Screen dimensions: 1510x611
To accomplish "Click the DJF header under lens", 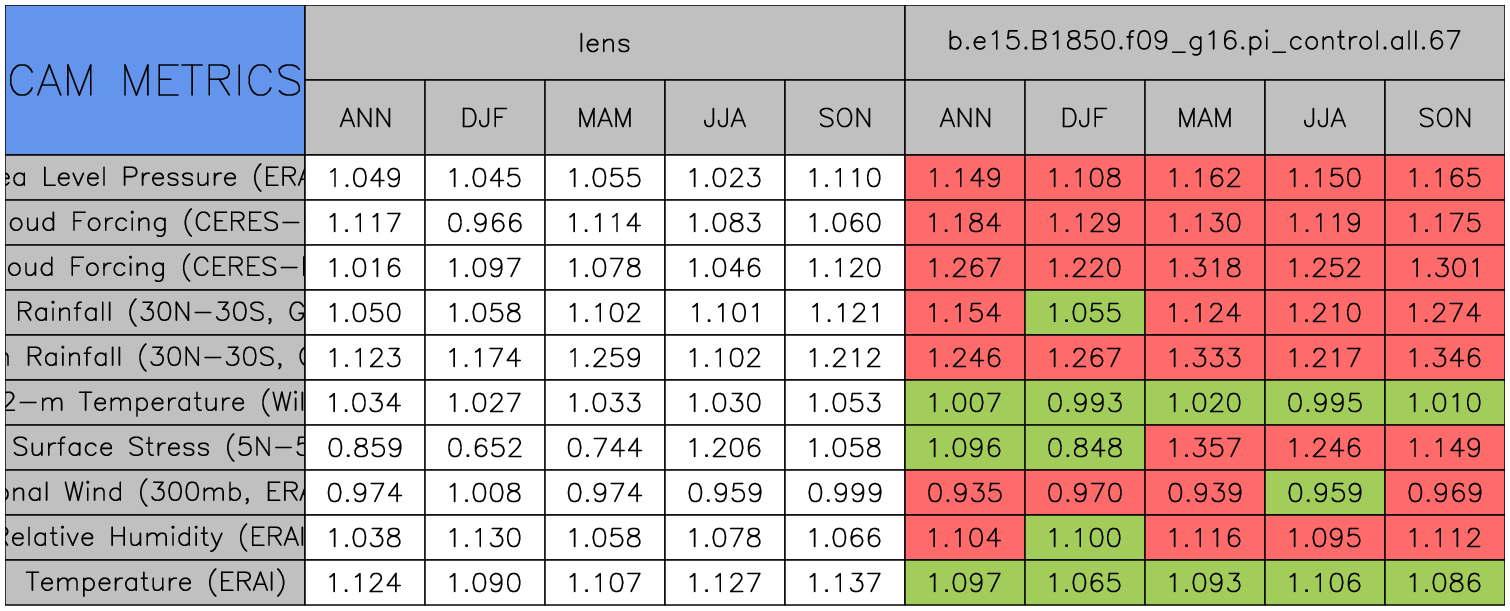I will (484, 118).
